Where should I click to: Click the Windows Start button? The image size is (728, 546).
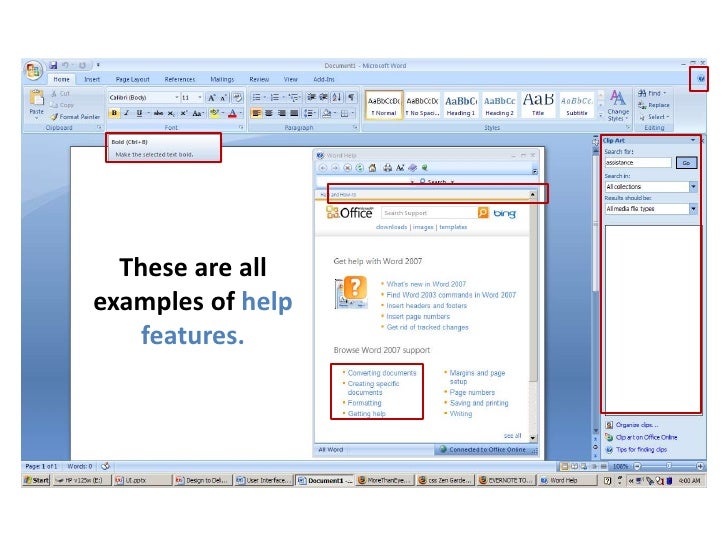pyautogui.click(x=36, y=480)
